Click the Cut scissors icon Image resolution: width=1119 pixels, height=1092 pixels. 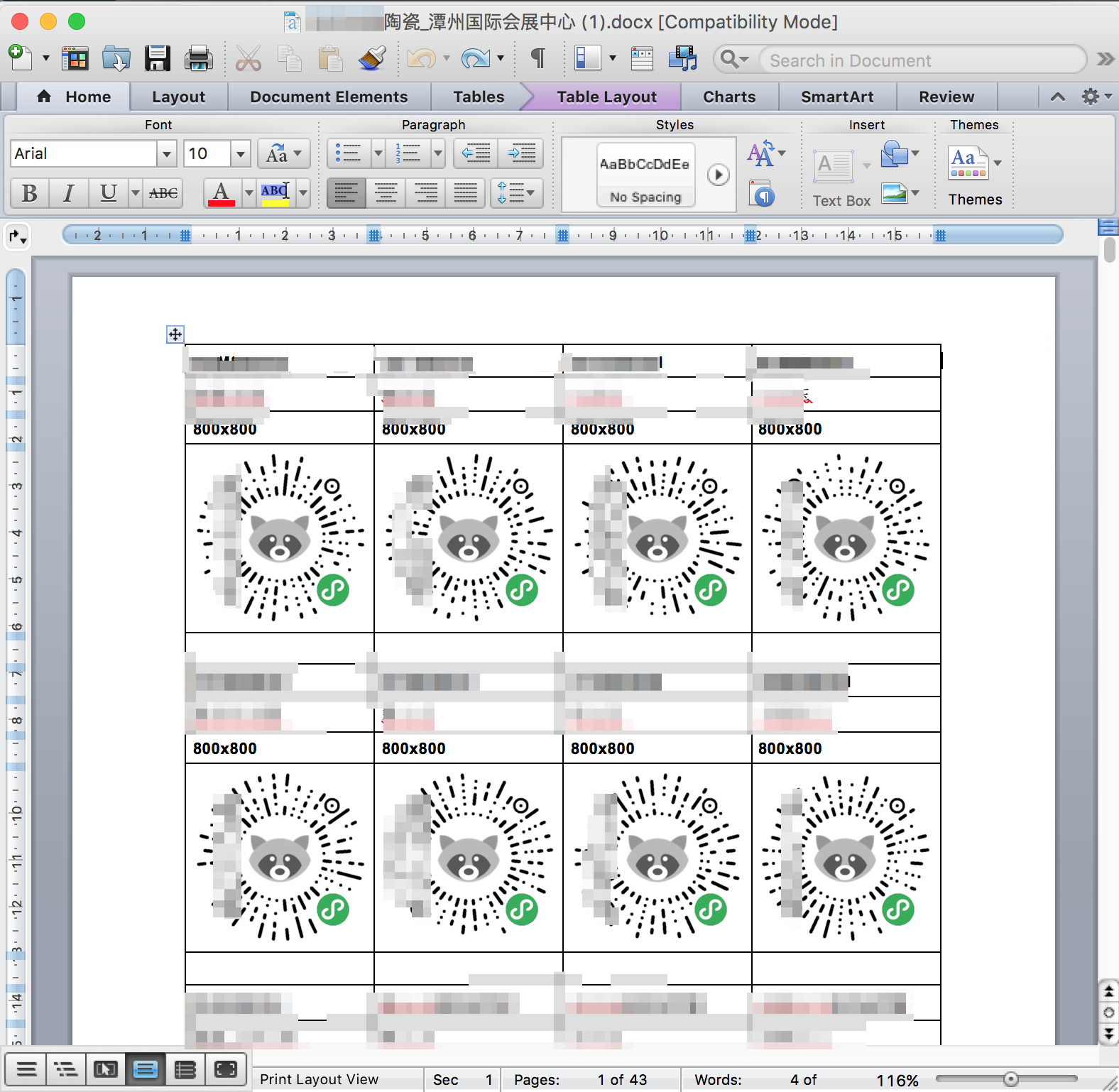pos(248,59)
